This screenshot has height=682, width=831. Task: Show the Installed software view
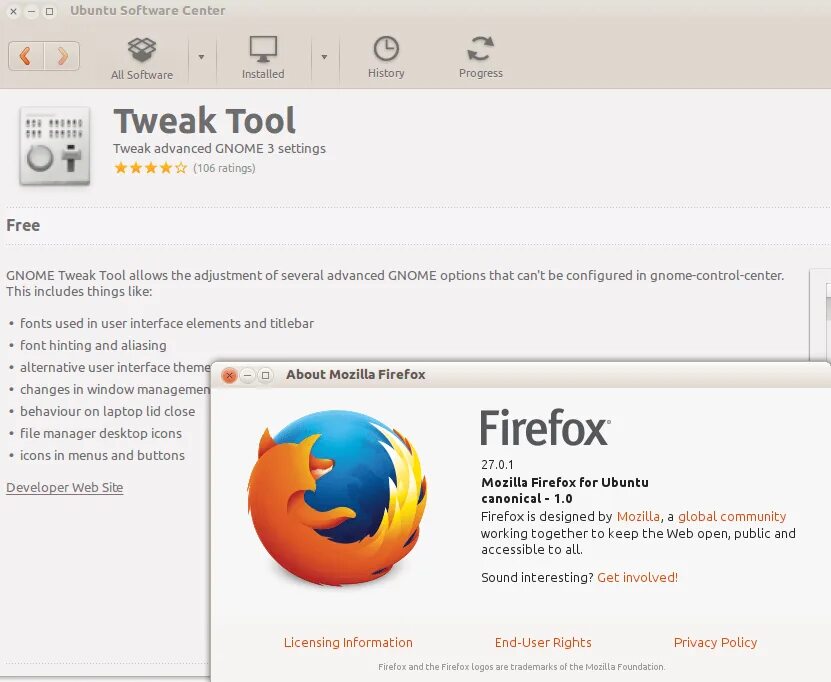(x=263, y=58)
